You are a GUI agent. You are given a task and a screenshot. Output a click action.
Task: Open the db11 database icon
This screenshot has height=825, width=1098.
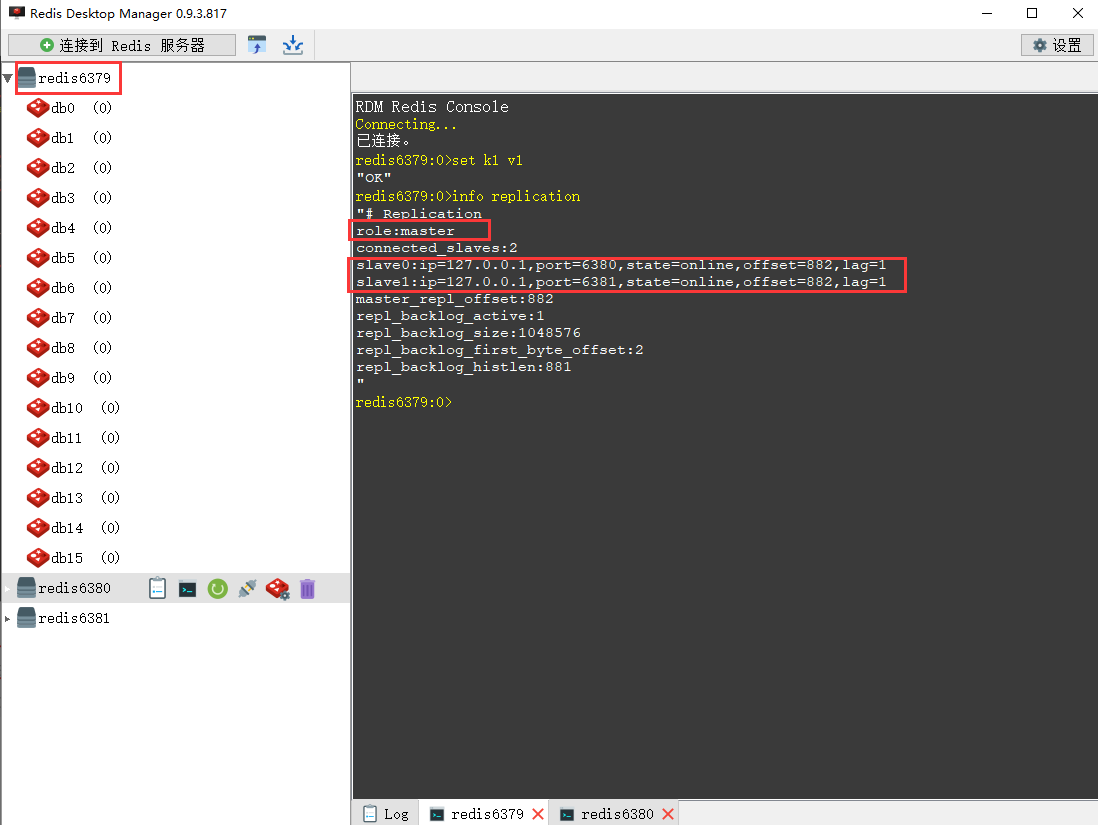(x=37, y=438)
